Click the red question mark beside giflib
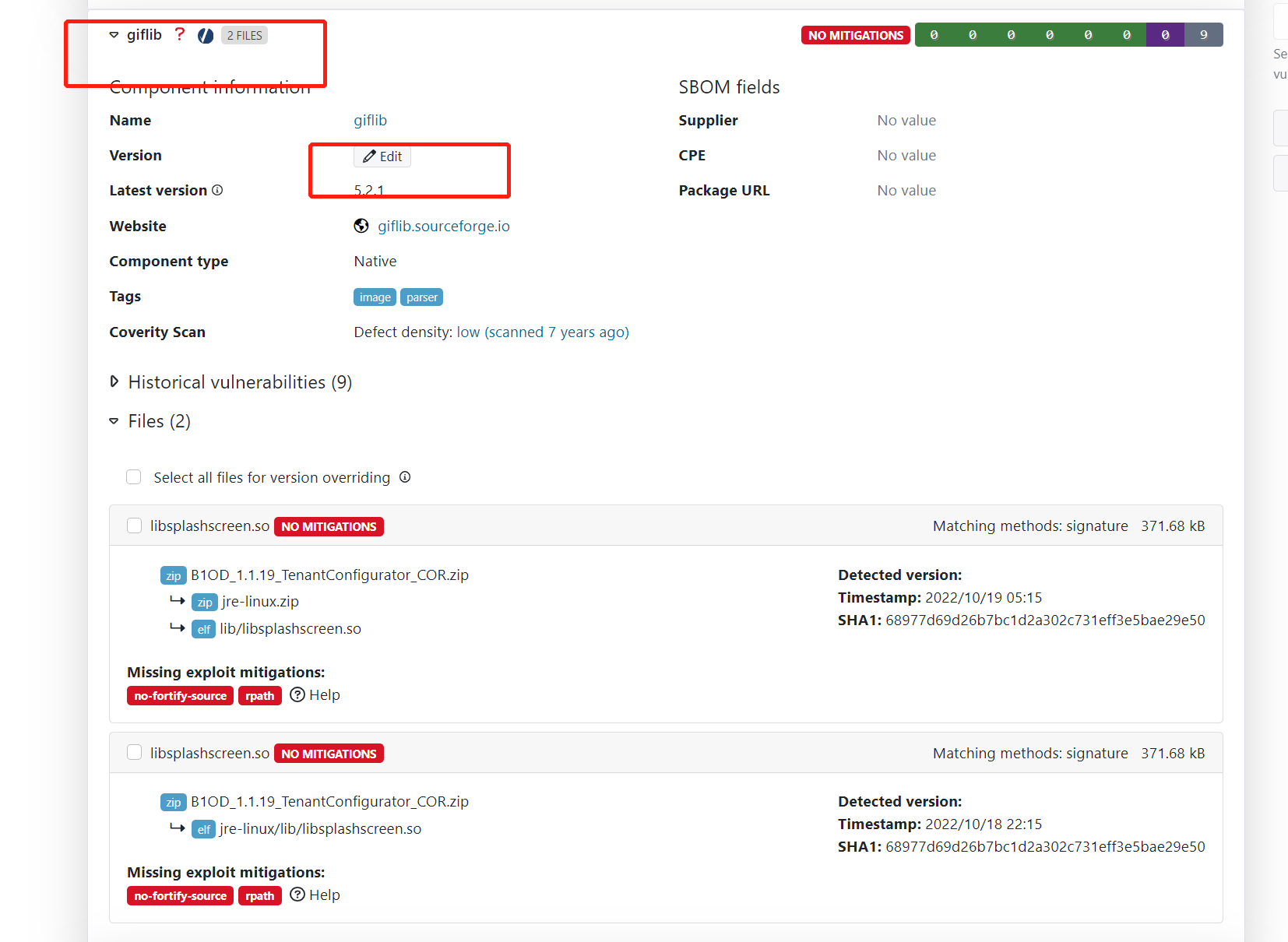Image resolution: width=1288 pixels, height=942 pixels. [180, 34]
